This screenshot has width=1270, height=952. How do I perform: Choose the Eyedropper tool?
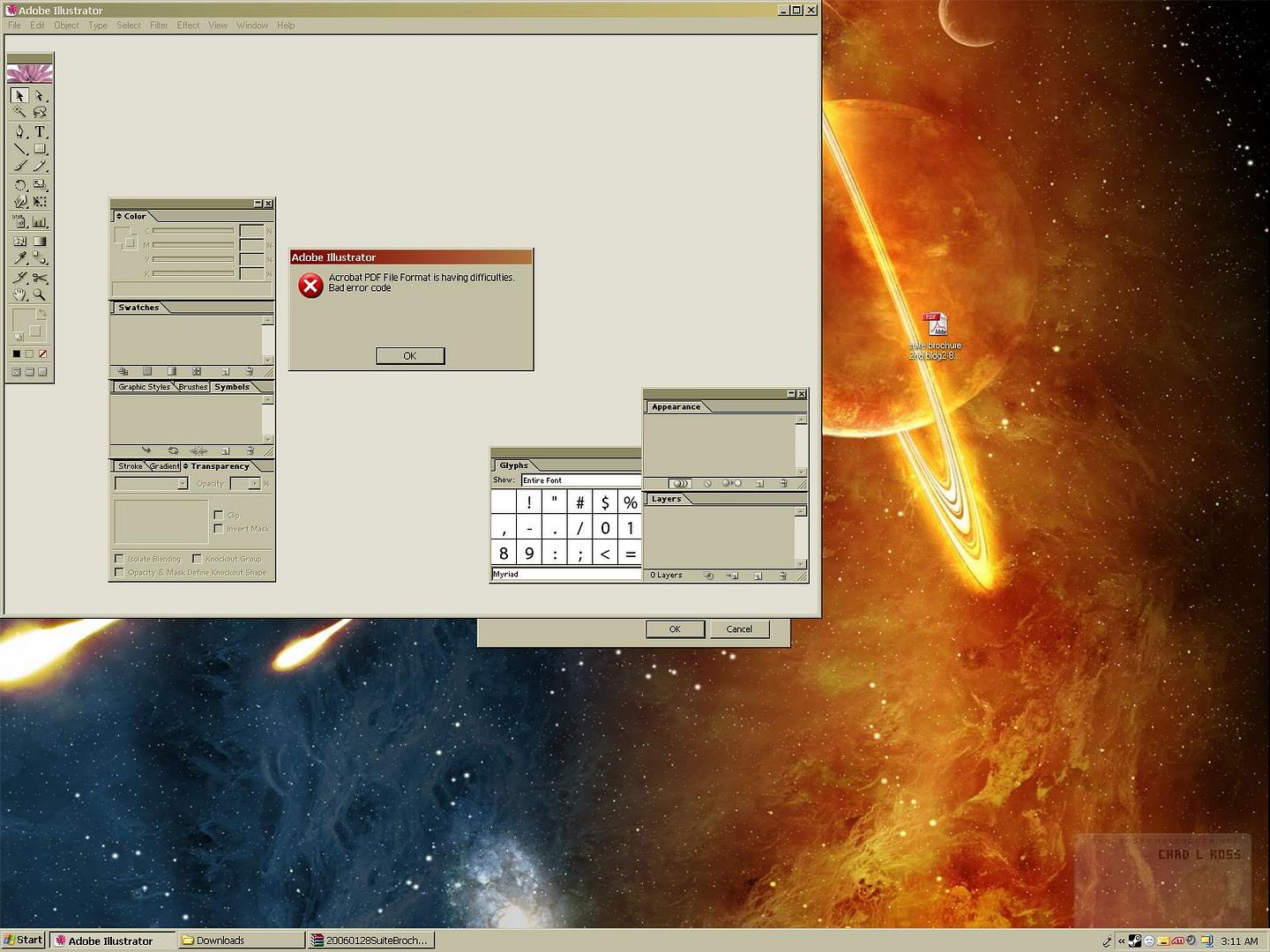click(x=19, y=258)
